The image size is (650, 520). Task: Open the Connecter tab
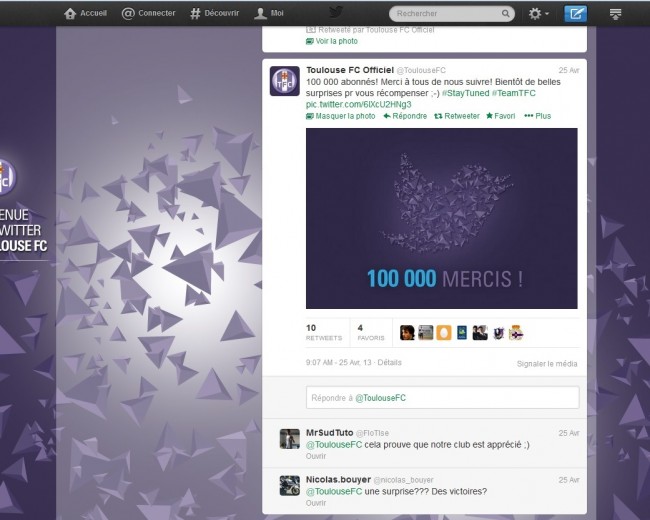148,13
